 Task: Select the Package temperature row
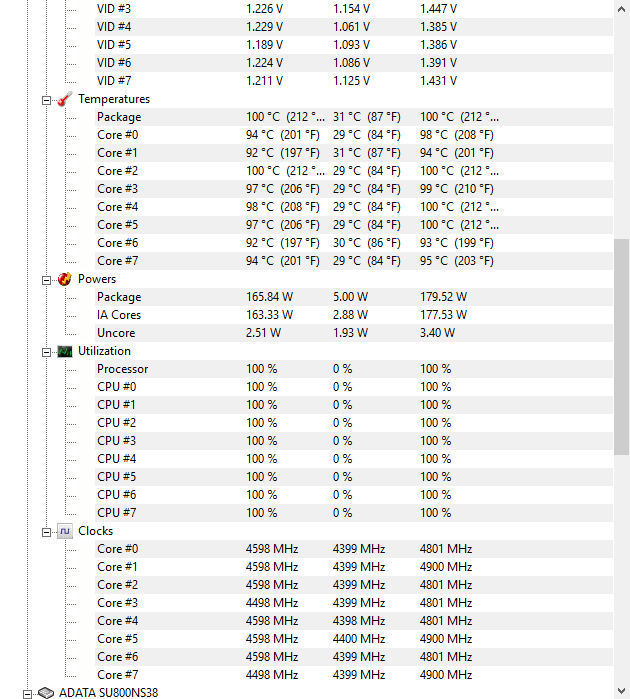pos(354,117)
